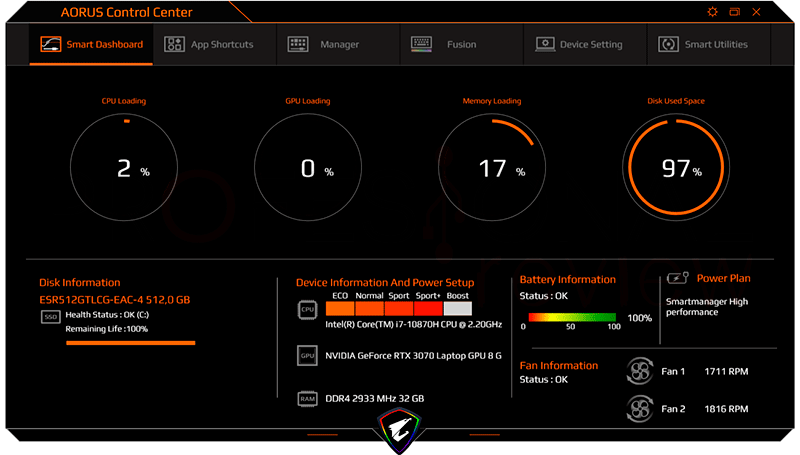Click the Disk Information heading
The width and height of the screenshot is (800, 455).
click(x=80, y=283)
